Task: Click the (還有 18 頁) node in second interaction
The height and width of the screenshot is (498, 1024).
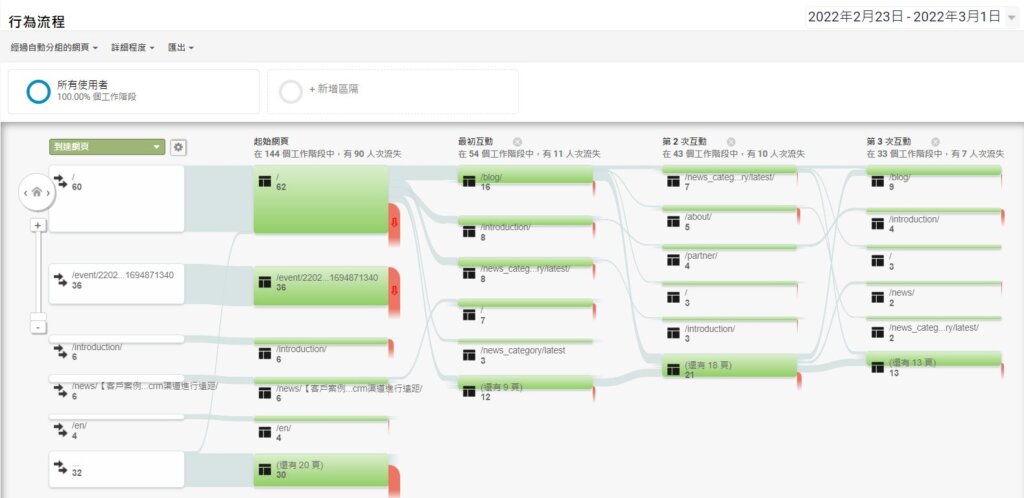Action: 729,367
